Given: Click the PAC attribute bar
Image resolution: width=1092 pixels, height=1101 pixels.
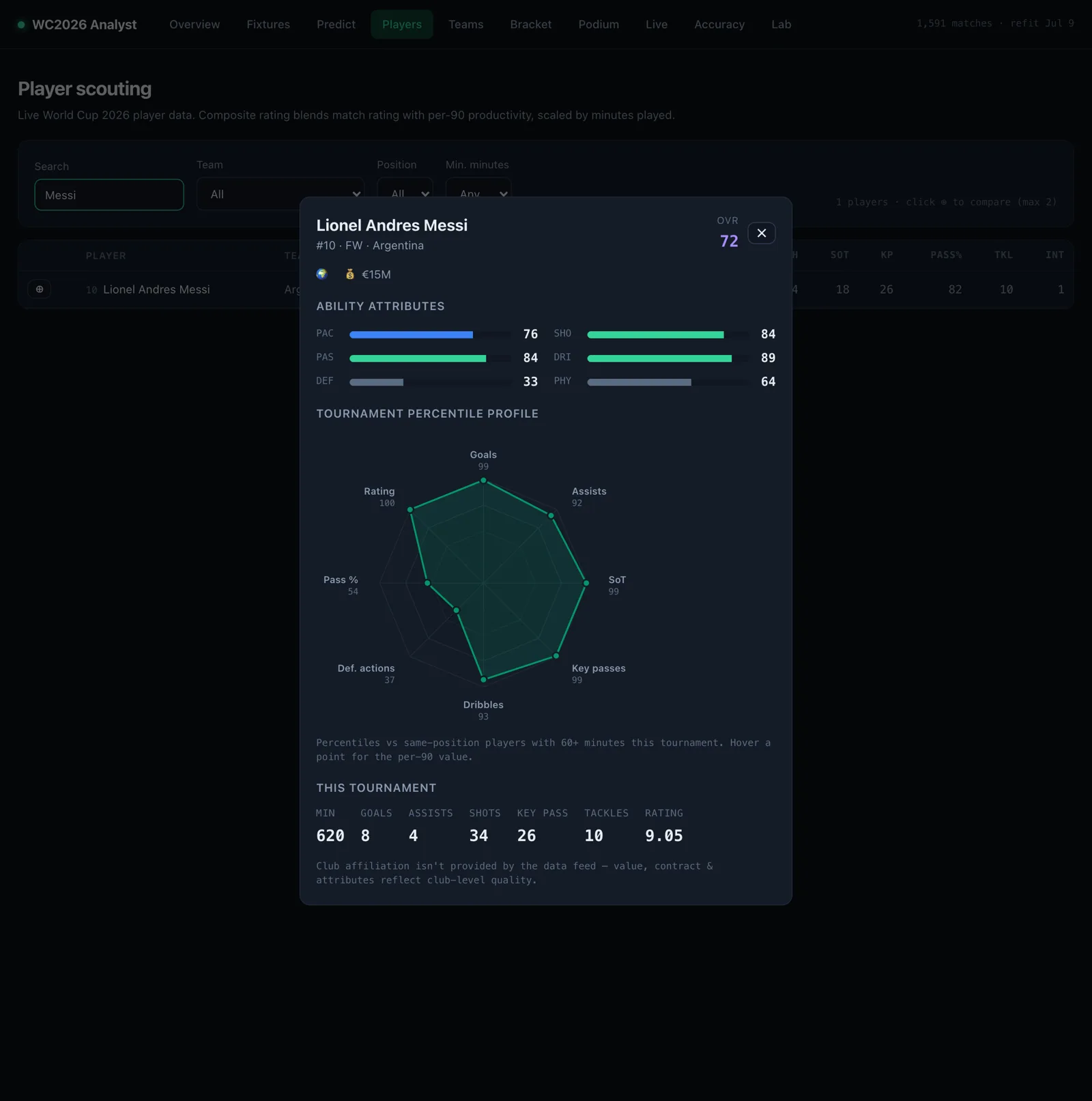Looking at the screenshot, I should (x=431, y=334).
